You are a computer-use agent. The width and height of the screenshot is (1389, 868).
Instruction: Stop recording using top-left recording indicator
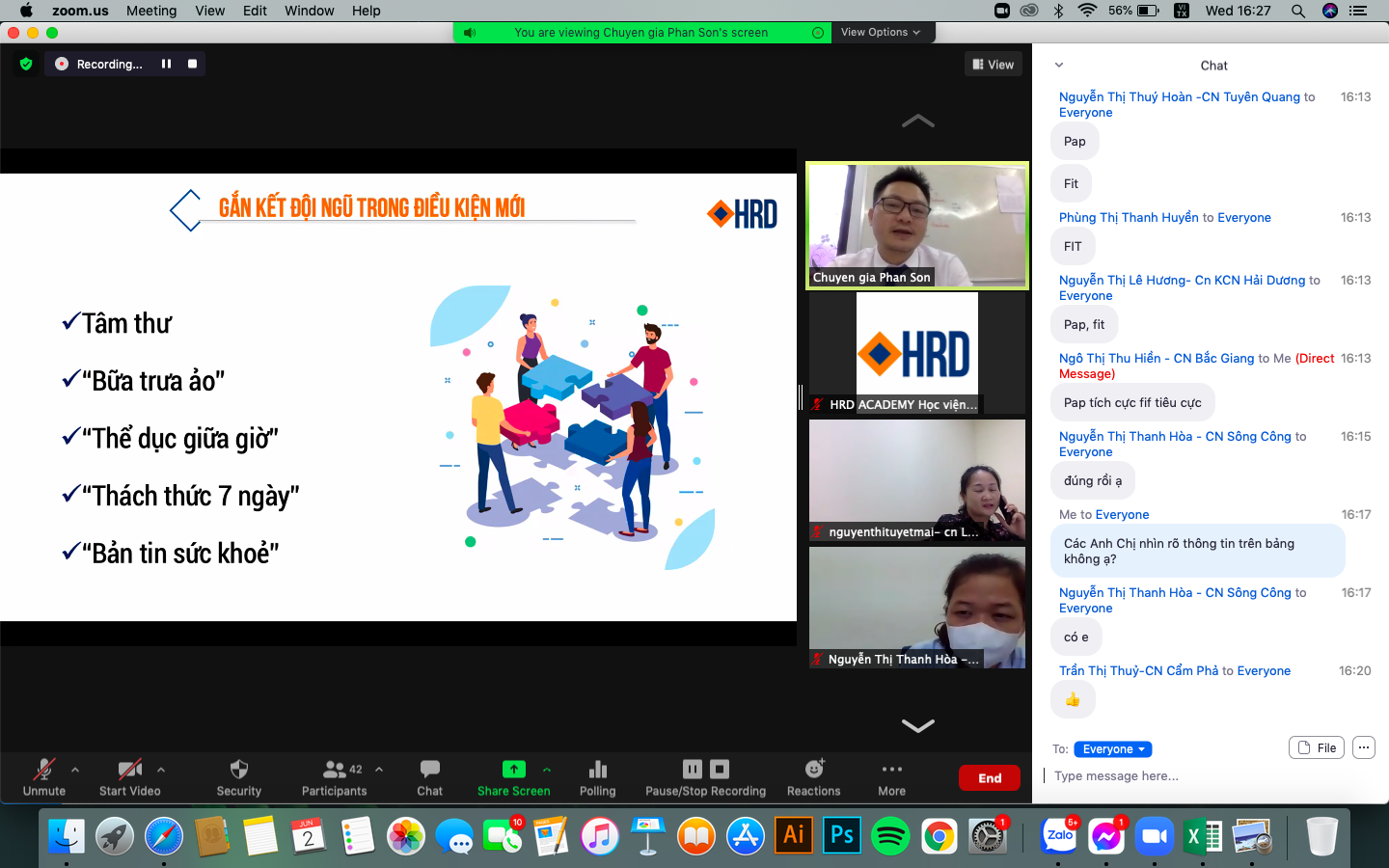(x=192, y=64)
